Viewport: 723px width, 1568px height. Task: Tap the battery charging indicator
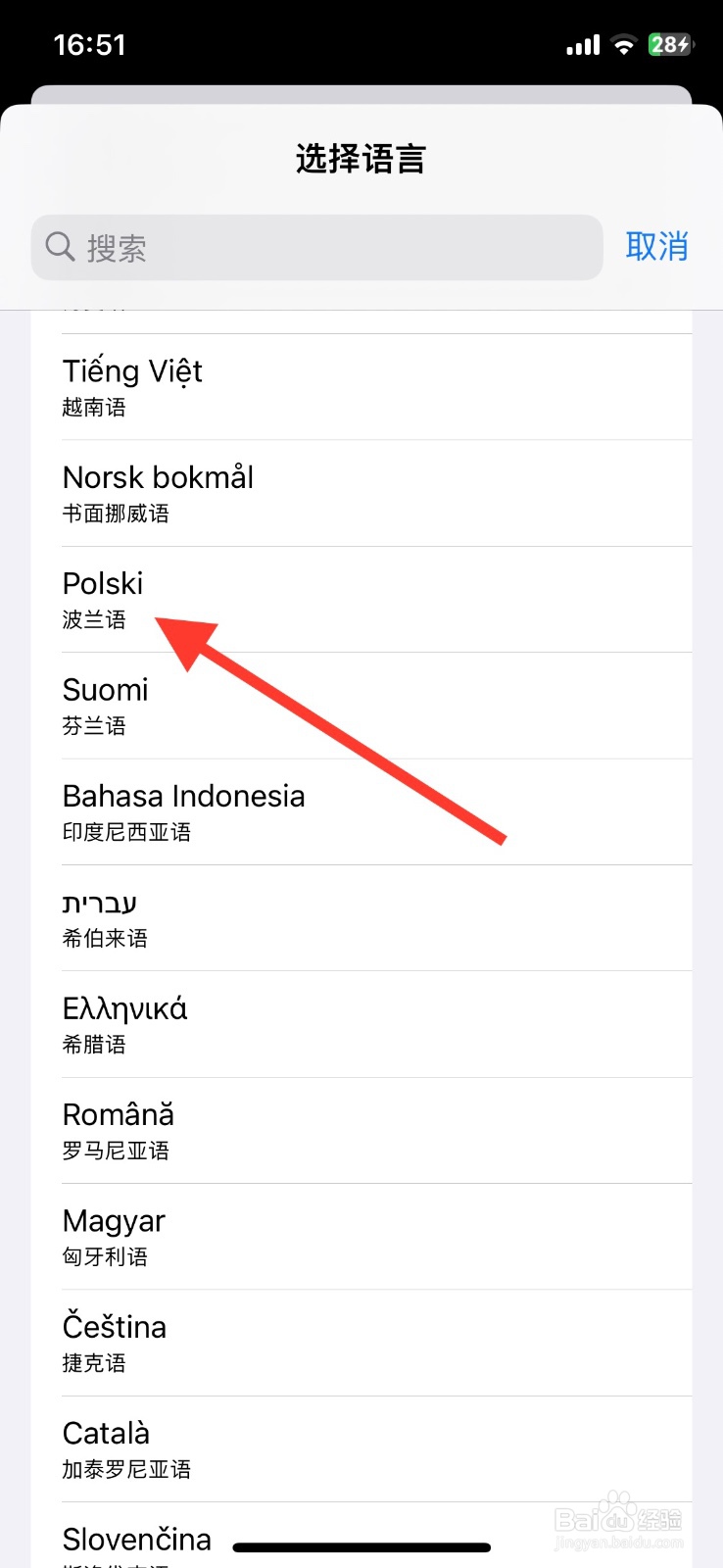pos(670,45)
